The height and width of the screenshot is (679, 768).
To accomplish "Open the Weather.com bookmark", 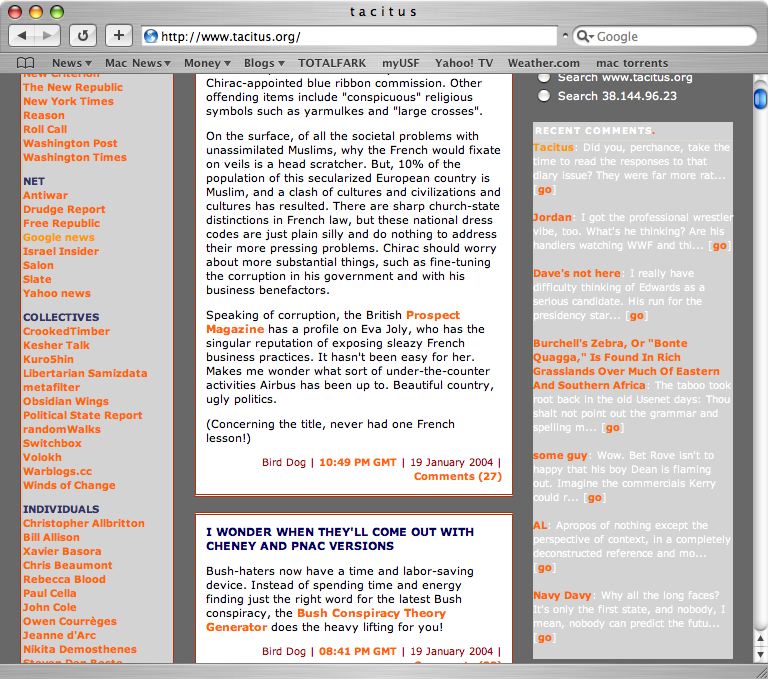I will coord(543,63).
